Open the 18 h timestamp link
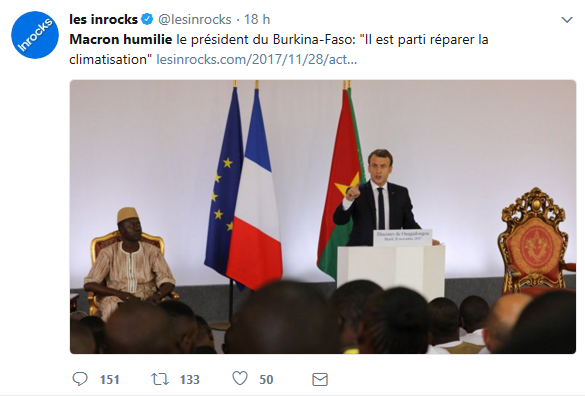 pos(257,19)
